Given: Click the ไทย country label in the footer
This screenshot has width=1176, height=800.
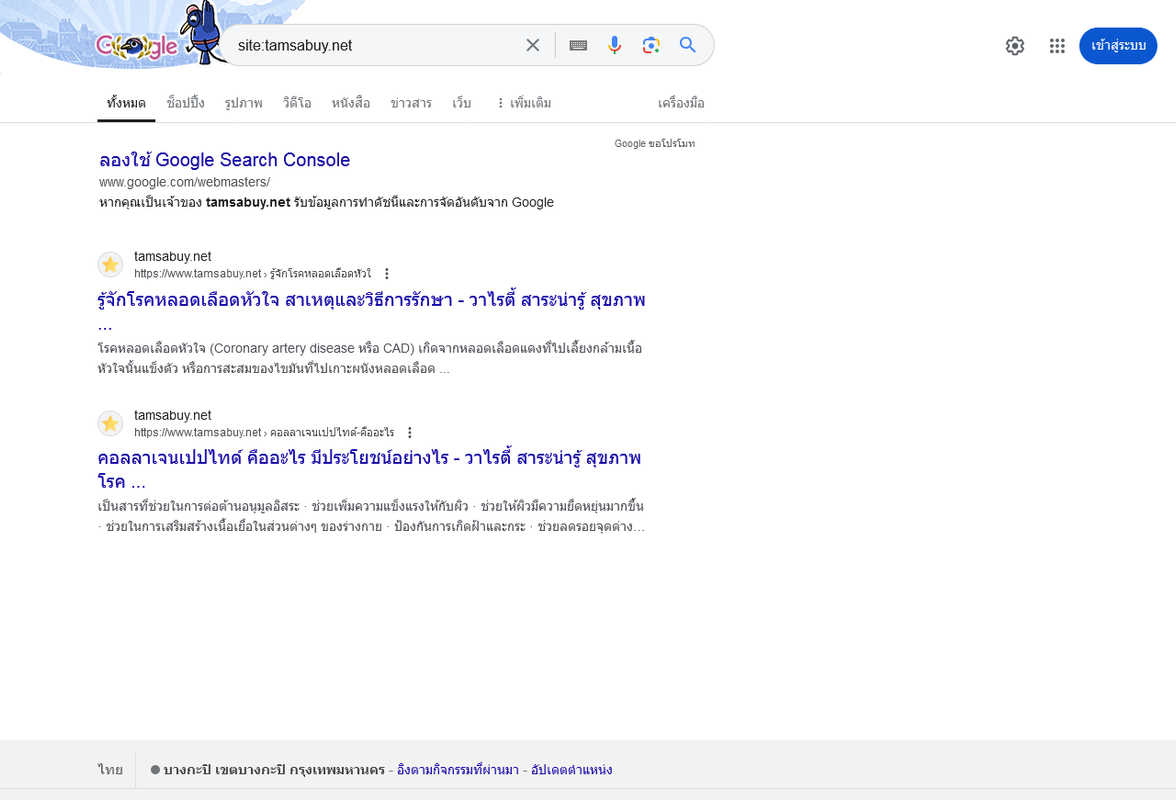Looking at the screenshot, I should click(x=110, y=770).
